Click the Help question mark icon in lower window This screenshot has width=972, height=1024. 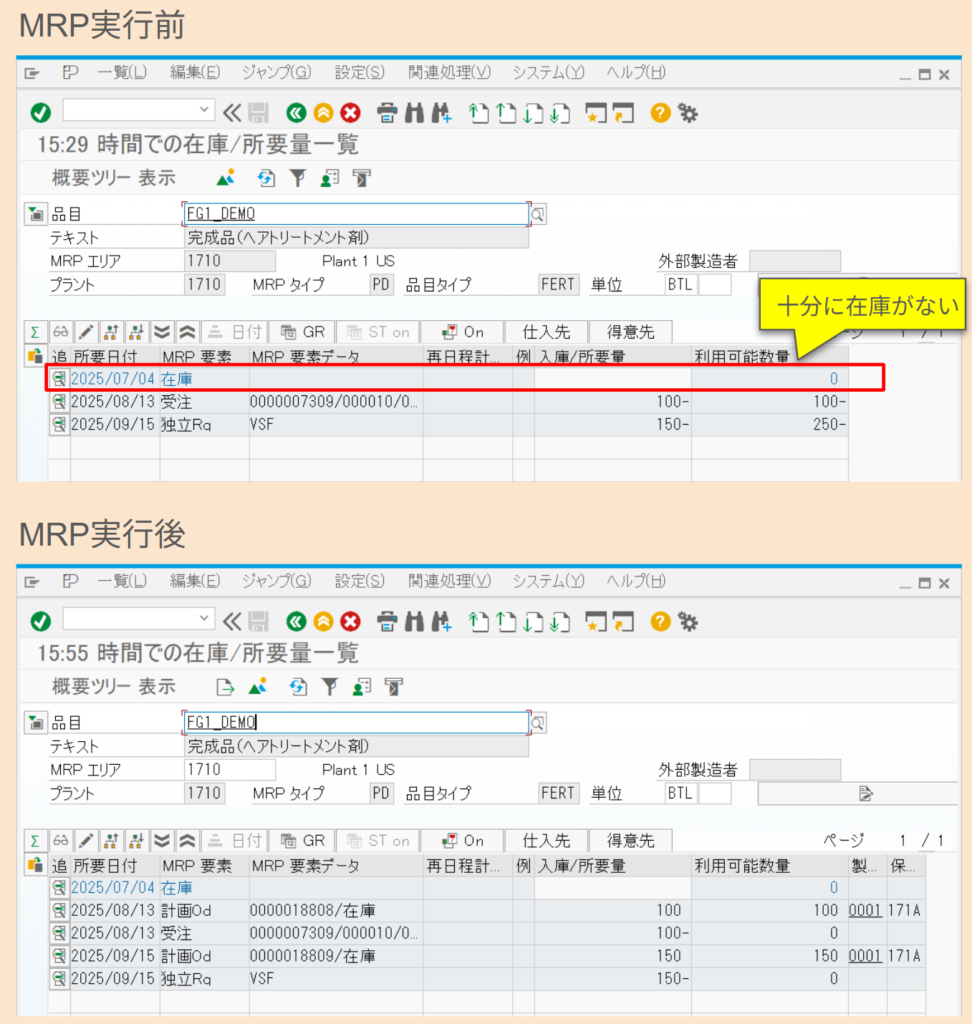pos(660,622)
